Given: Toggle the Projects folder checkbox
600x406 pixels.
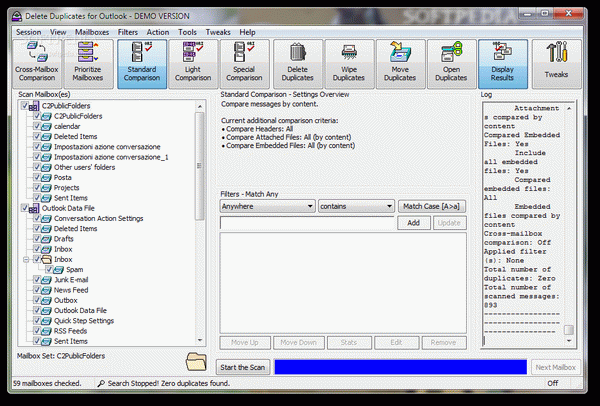Looking at the screenshot, I should (37, 188).
